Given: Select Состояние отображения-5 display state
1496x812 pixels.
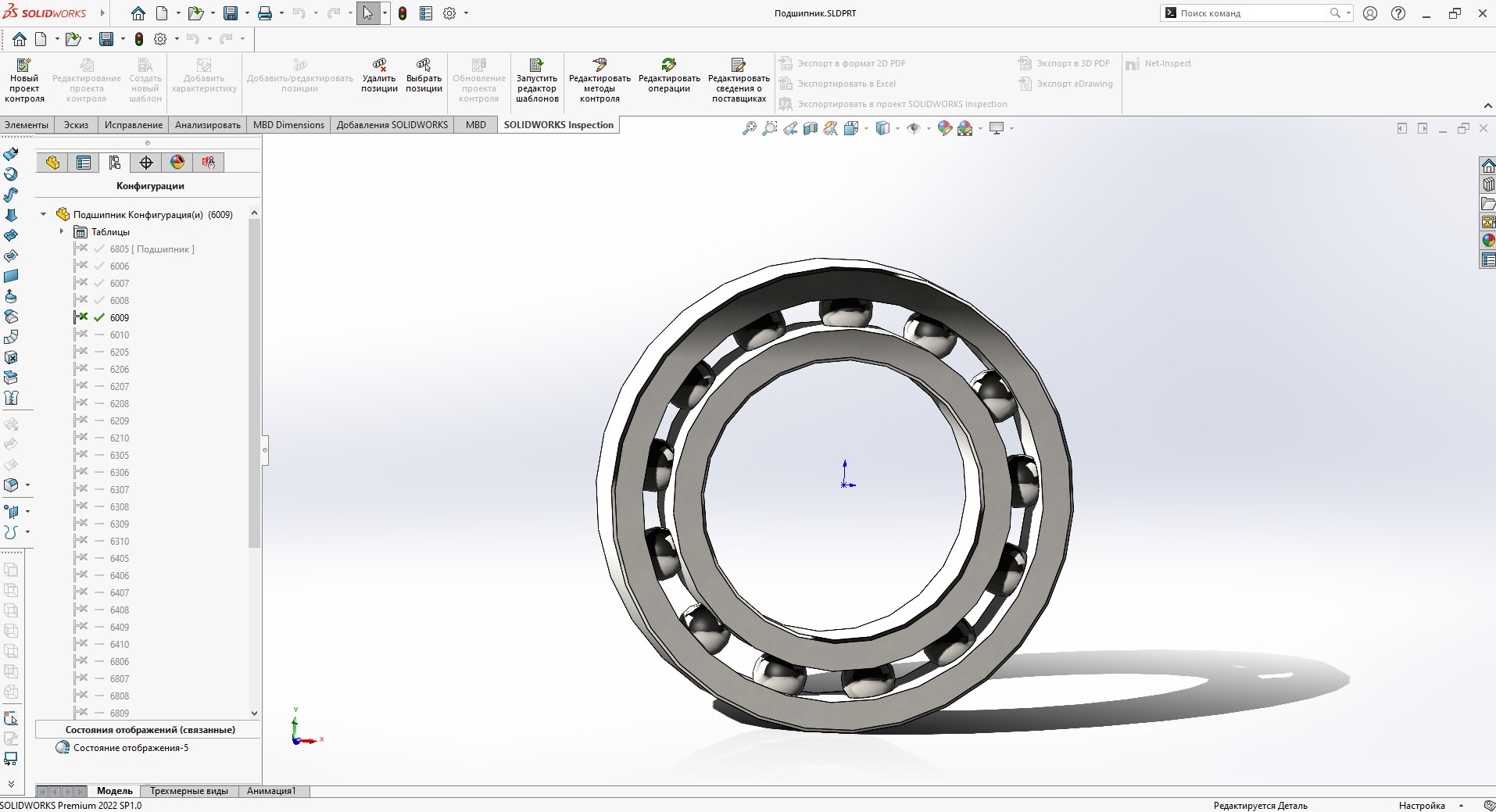Looking at the screenshot, I should click(x=131, y=748).
